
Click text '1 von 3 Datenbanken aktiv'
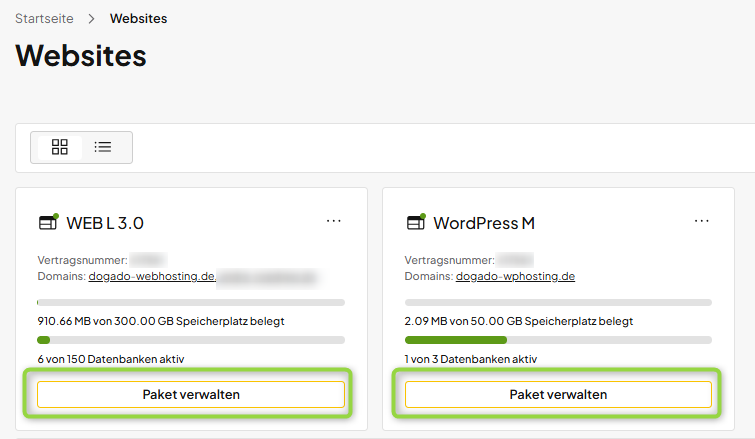[x=471, y=359]
